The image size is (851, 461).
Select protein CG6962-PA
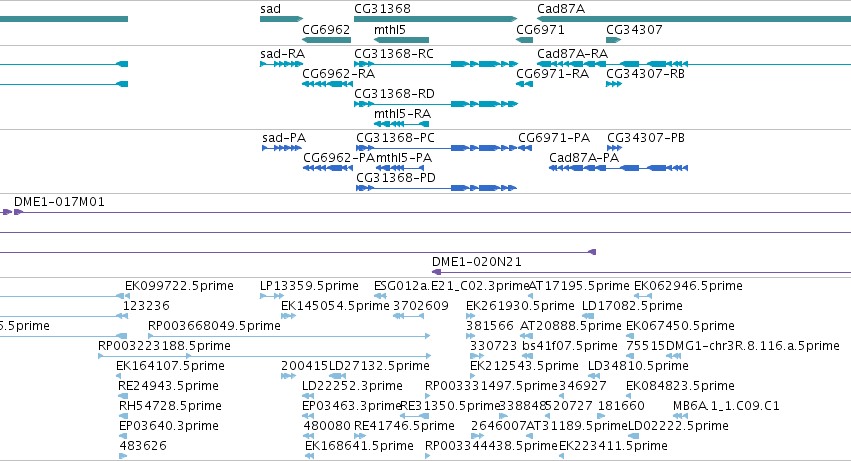pyautogui.click(x=339, y=158)
